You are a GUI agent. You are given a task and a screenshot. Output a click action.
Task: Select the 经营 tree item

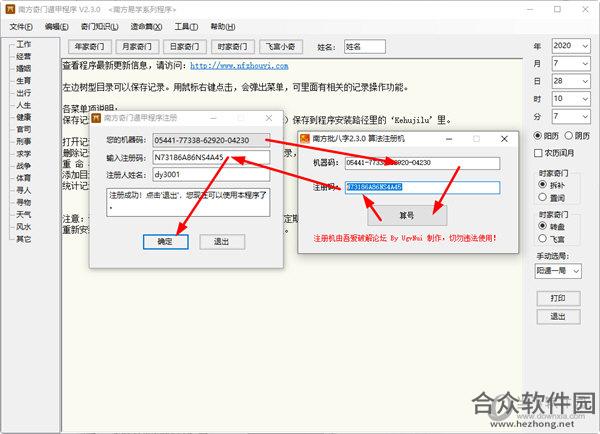click(x=24, y=57)
